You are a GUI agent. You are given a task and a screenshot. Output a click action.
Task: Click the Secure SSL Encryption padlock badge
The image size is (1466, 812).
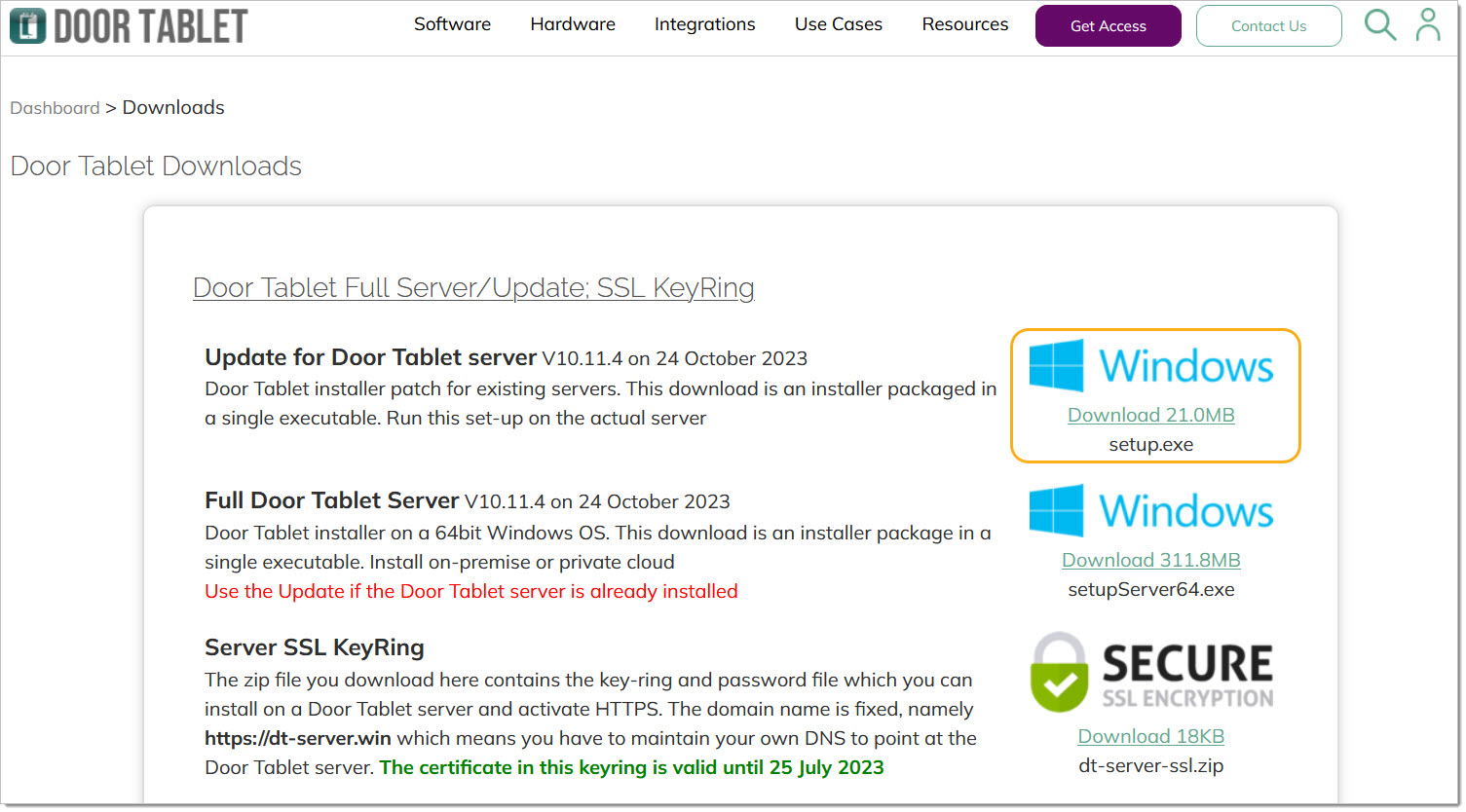coord(1151,672)
